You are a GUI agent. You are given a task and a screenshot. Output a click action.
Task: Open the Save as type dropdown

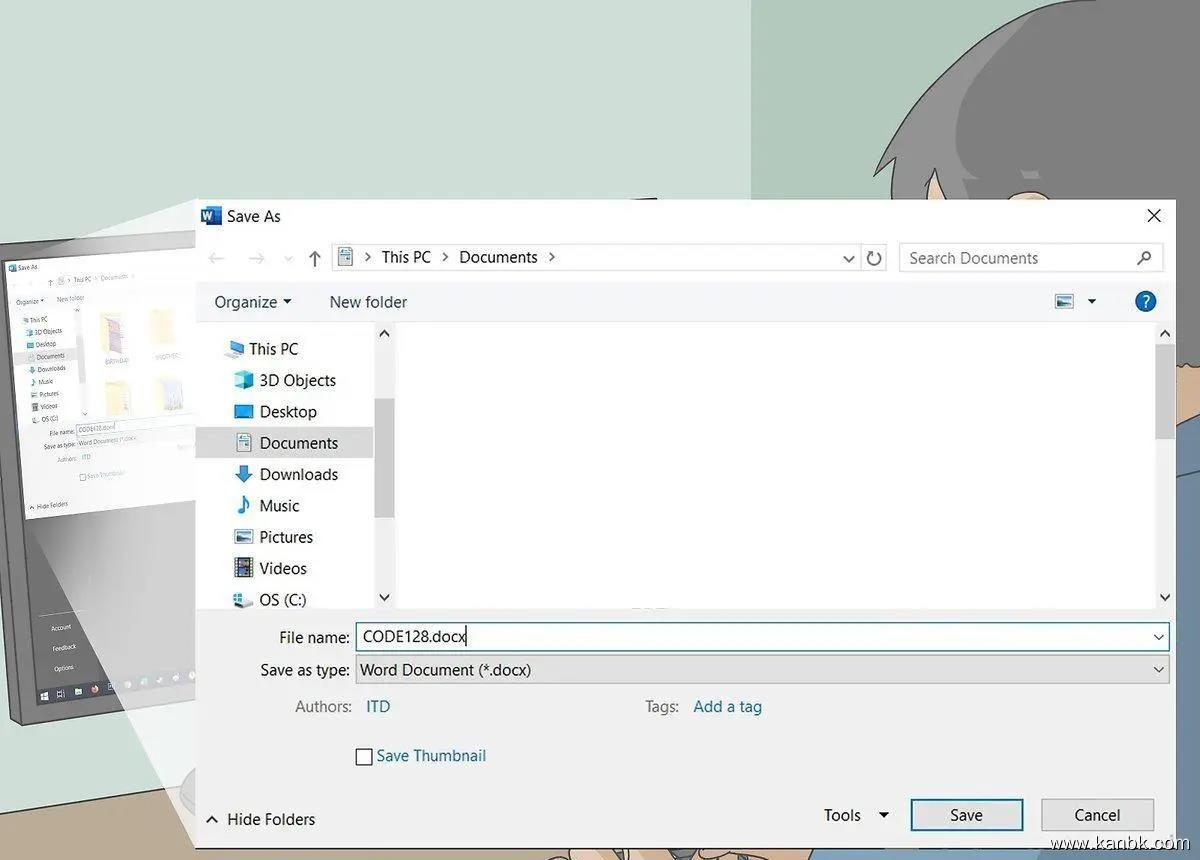tap(762, 670)
